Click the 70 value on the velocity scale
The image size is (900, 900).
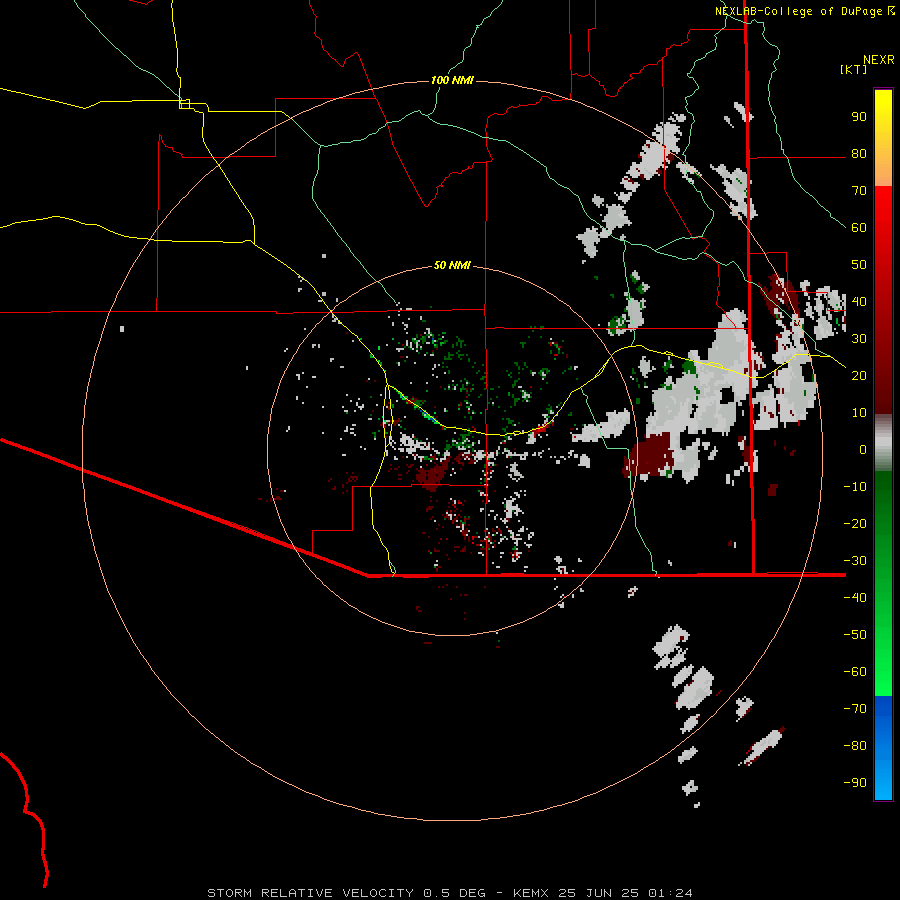click(859, 191)
